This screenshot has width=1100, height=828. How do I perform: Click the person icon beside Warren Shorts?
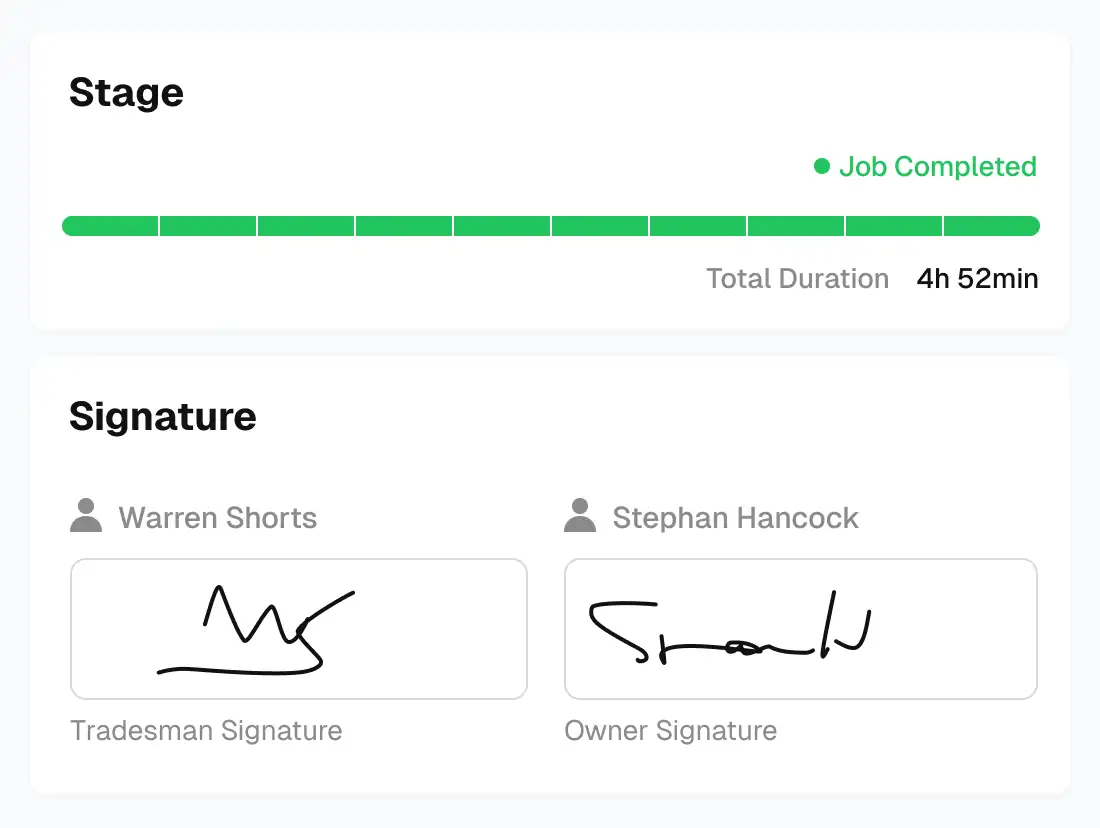tap(86, 516)
